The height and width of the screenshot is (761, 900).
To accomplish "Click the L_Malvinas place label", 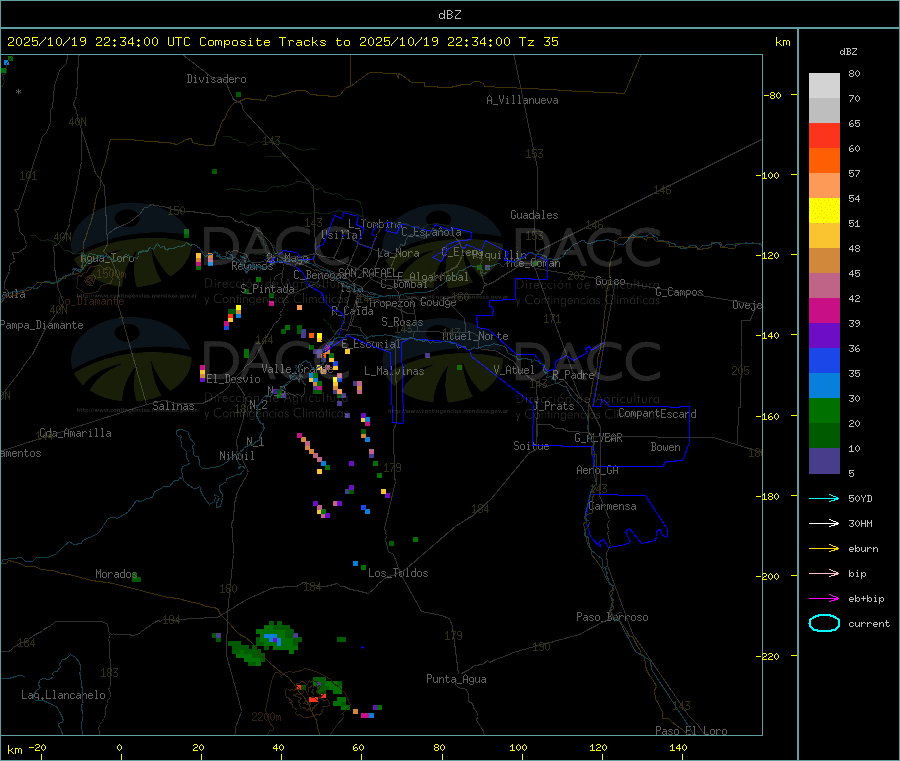I will click(394, 371).
